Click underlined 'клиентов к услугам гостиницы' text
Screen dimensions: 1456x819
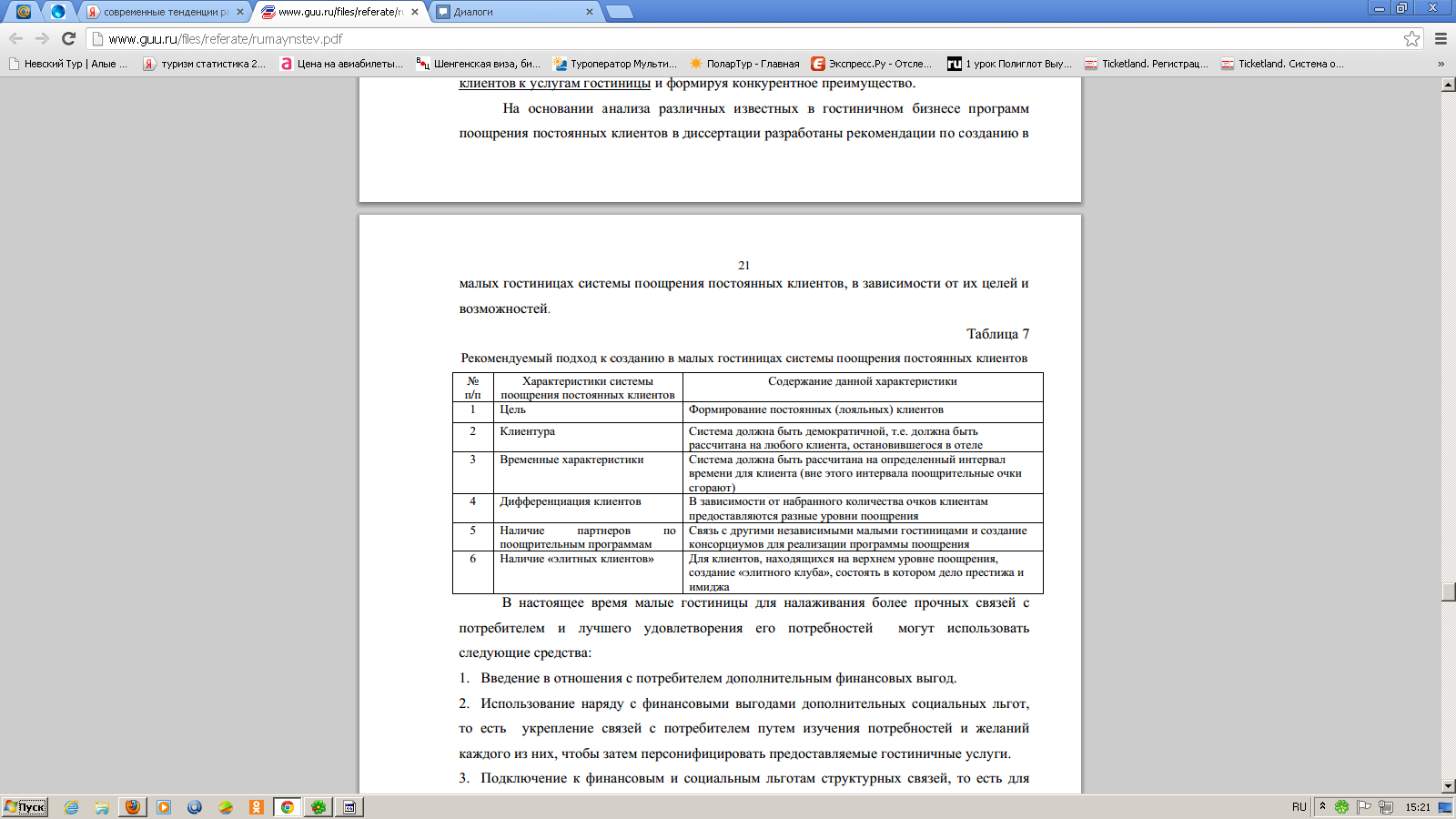(554, 83)
